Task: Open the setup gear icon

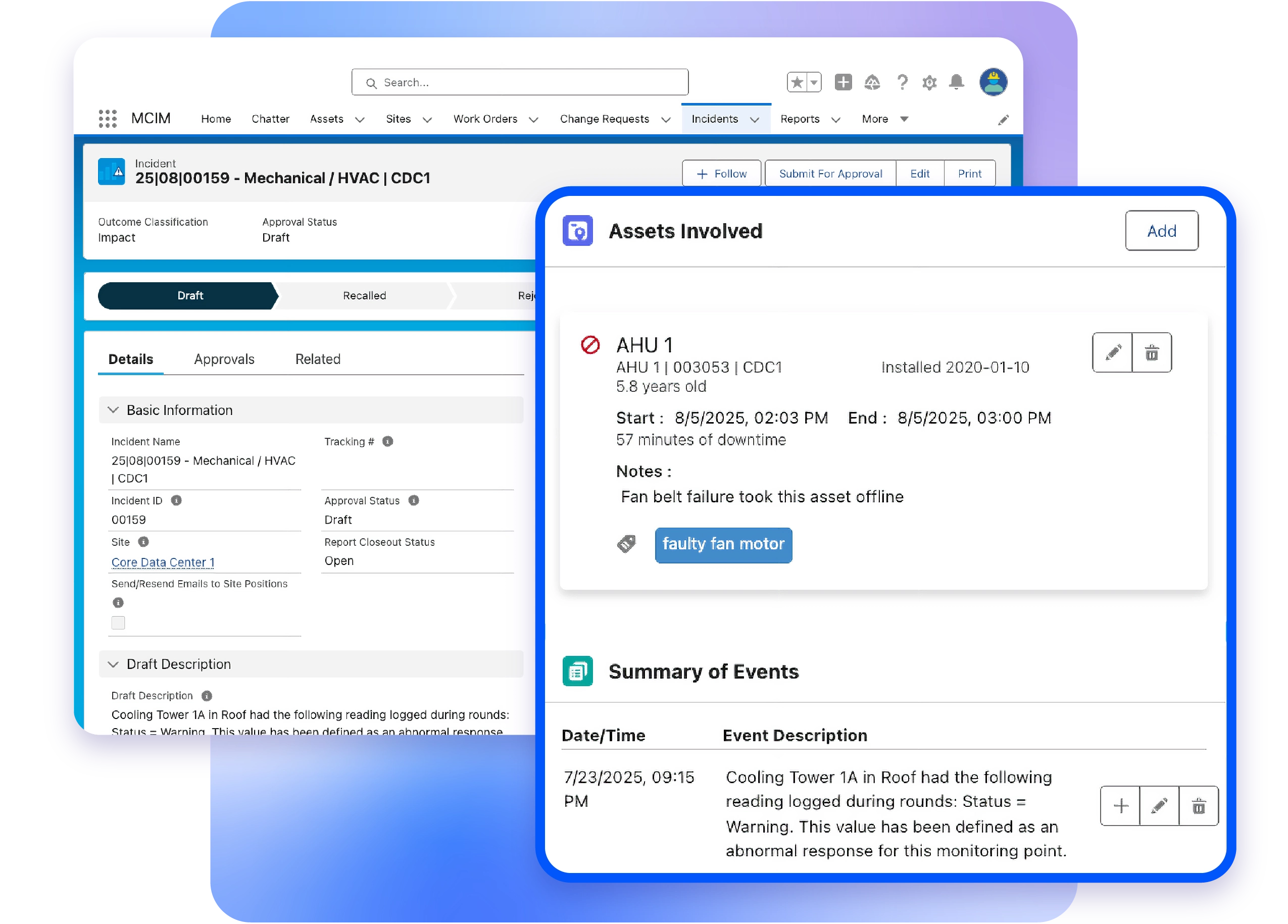Action: 929,83
